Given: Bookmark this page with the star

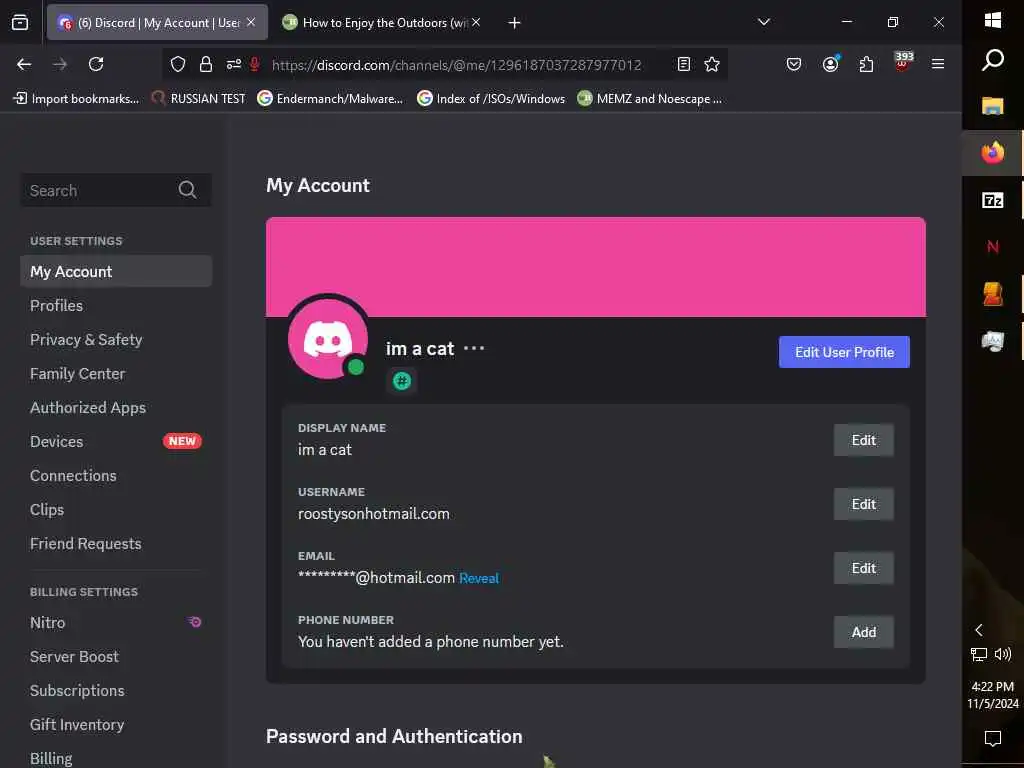Looking at the screenshot, I should pyautogui.click(x=712, y=64).
